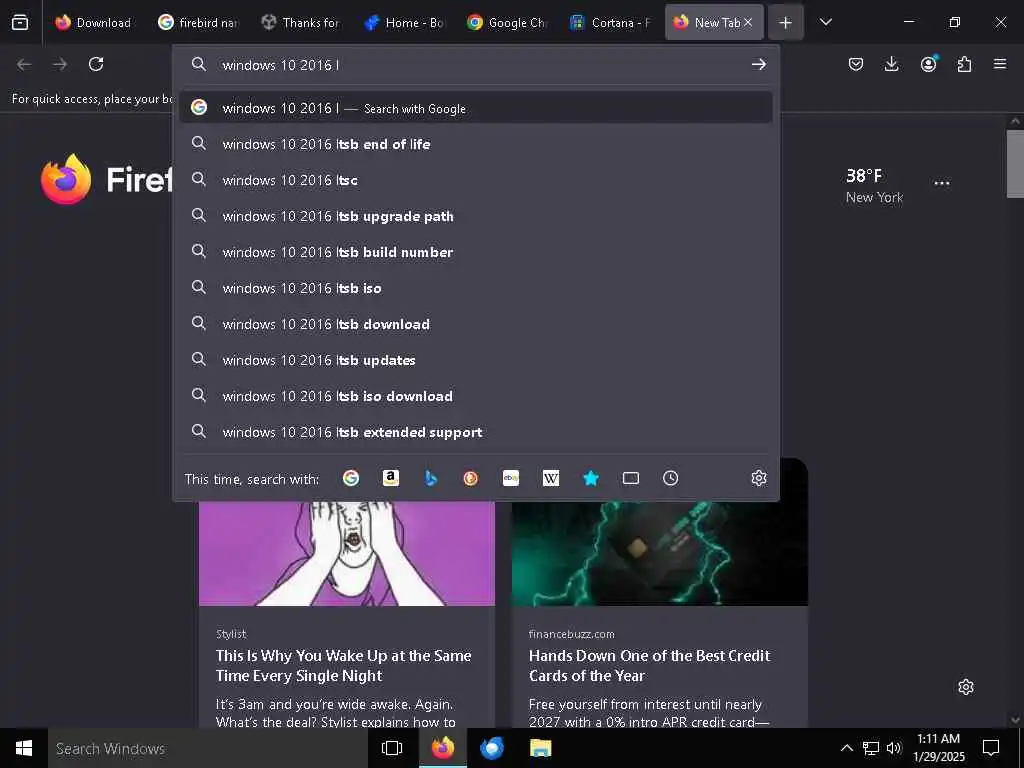
Task: Open the taskbar clock showing 1:11 AM
Action: [x=938, y=748]
